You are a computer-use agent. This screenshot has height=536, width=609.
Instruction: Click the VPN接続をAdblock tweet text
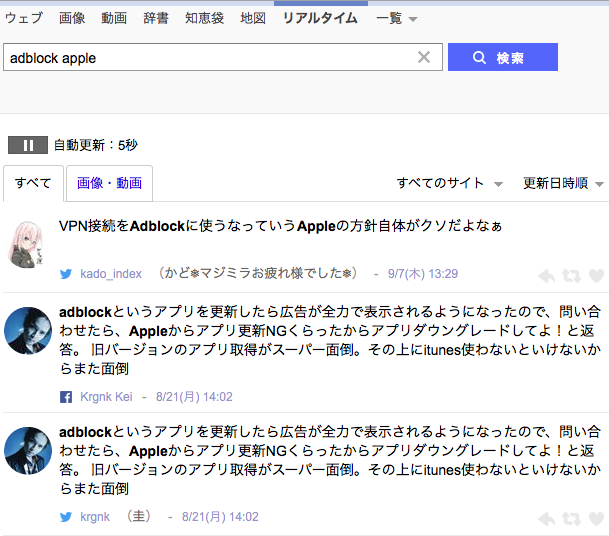(280, 226)
